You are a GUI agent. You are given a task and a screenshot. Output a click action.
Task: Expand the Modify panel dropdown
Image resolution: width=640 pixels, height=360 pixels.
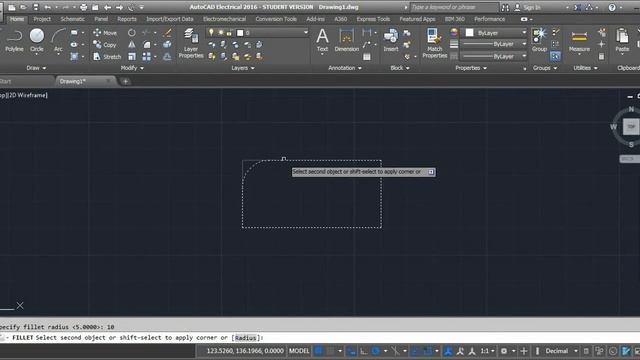pos(132,68)
